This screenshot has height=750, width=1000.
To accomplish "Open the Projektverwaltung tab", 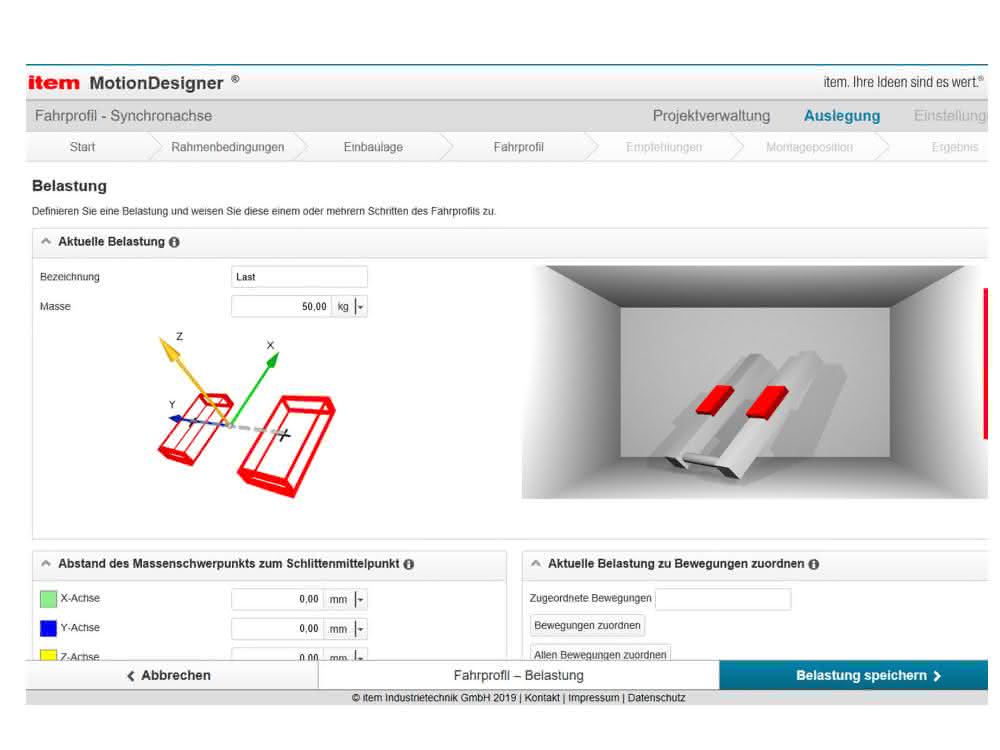I will pyautogui.click(x=711, y=116).
